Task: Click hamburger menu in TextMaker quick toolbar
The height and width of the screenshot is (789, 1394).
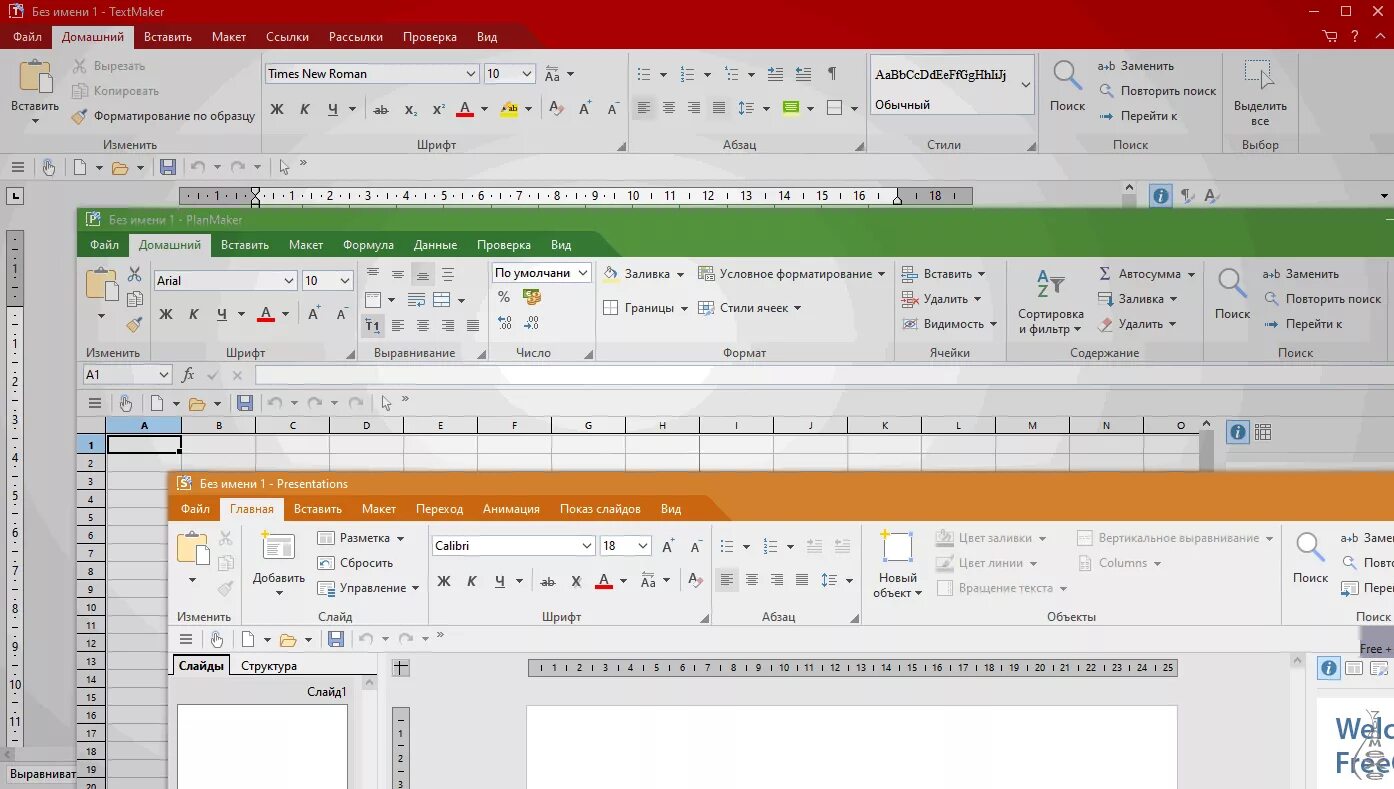Action: point(17,167)
